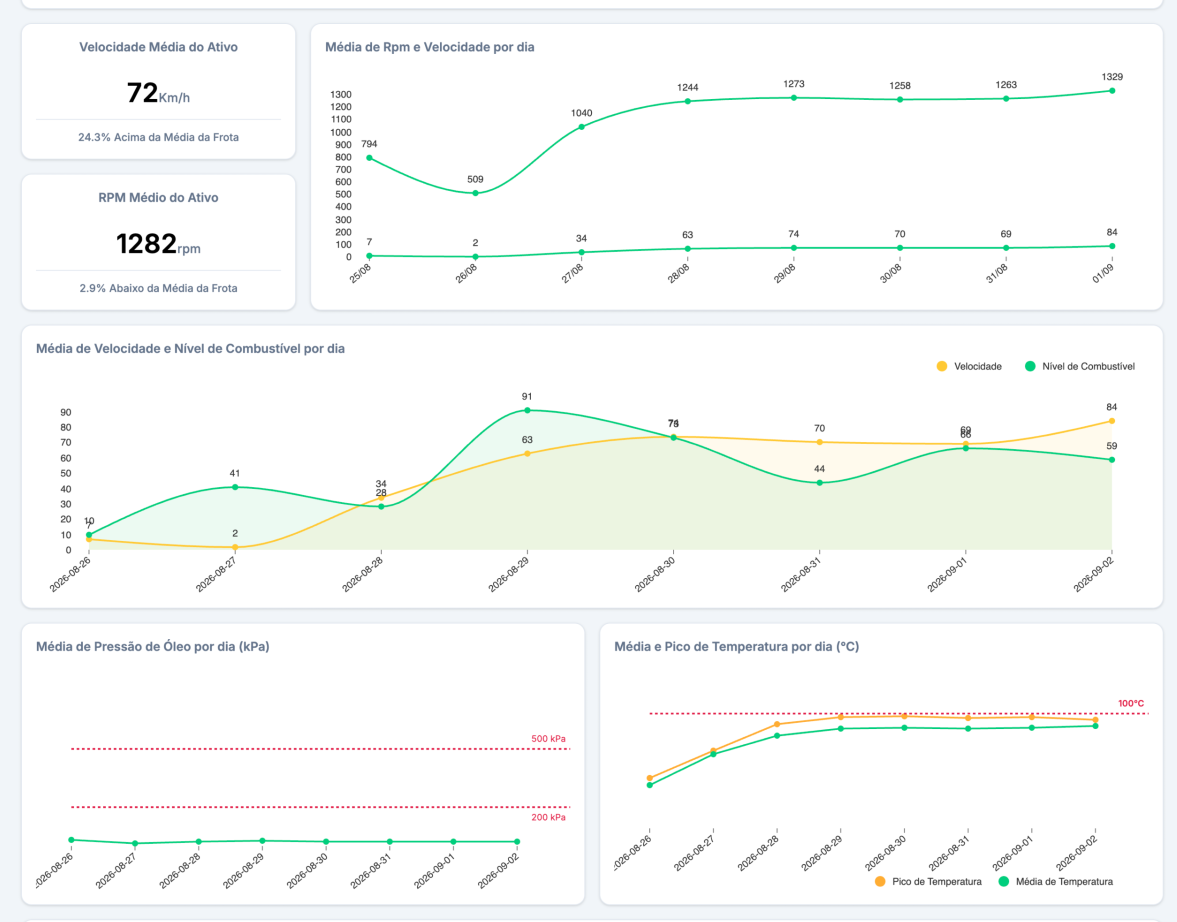Viewport: 1177px width, 922px height.
Task: Click 2026-08-26 oil pressure data point
Action: coord(71,839)
